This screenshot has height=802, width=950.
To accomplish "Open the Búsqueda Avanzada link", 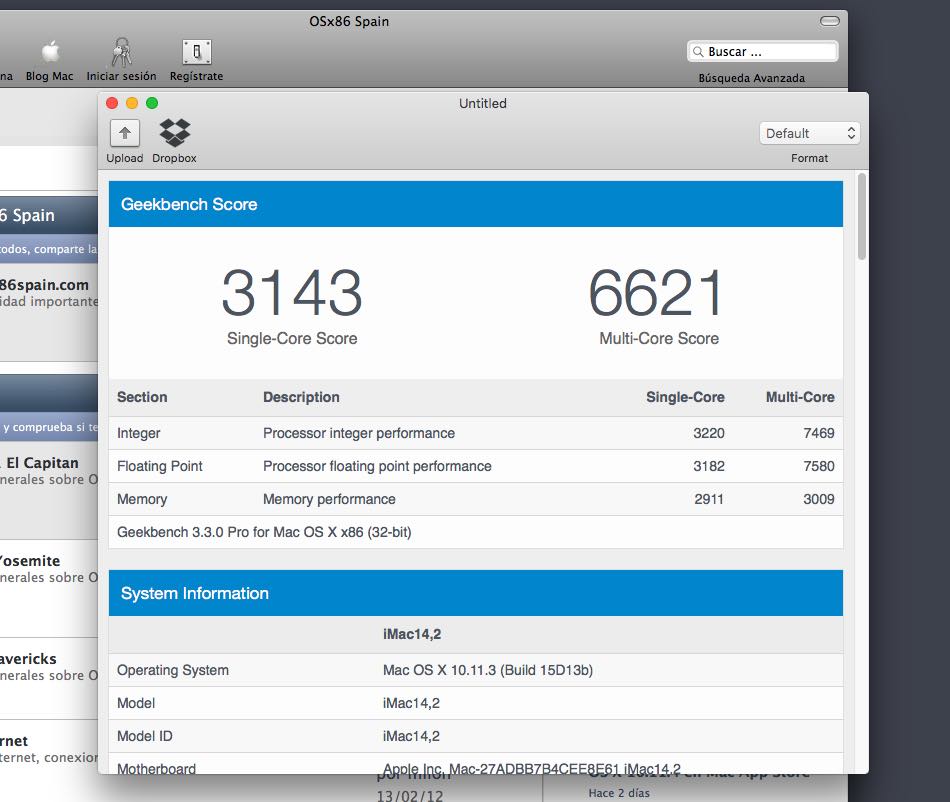I will point(751,78).
